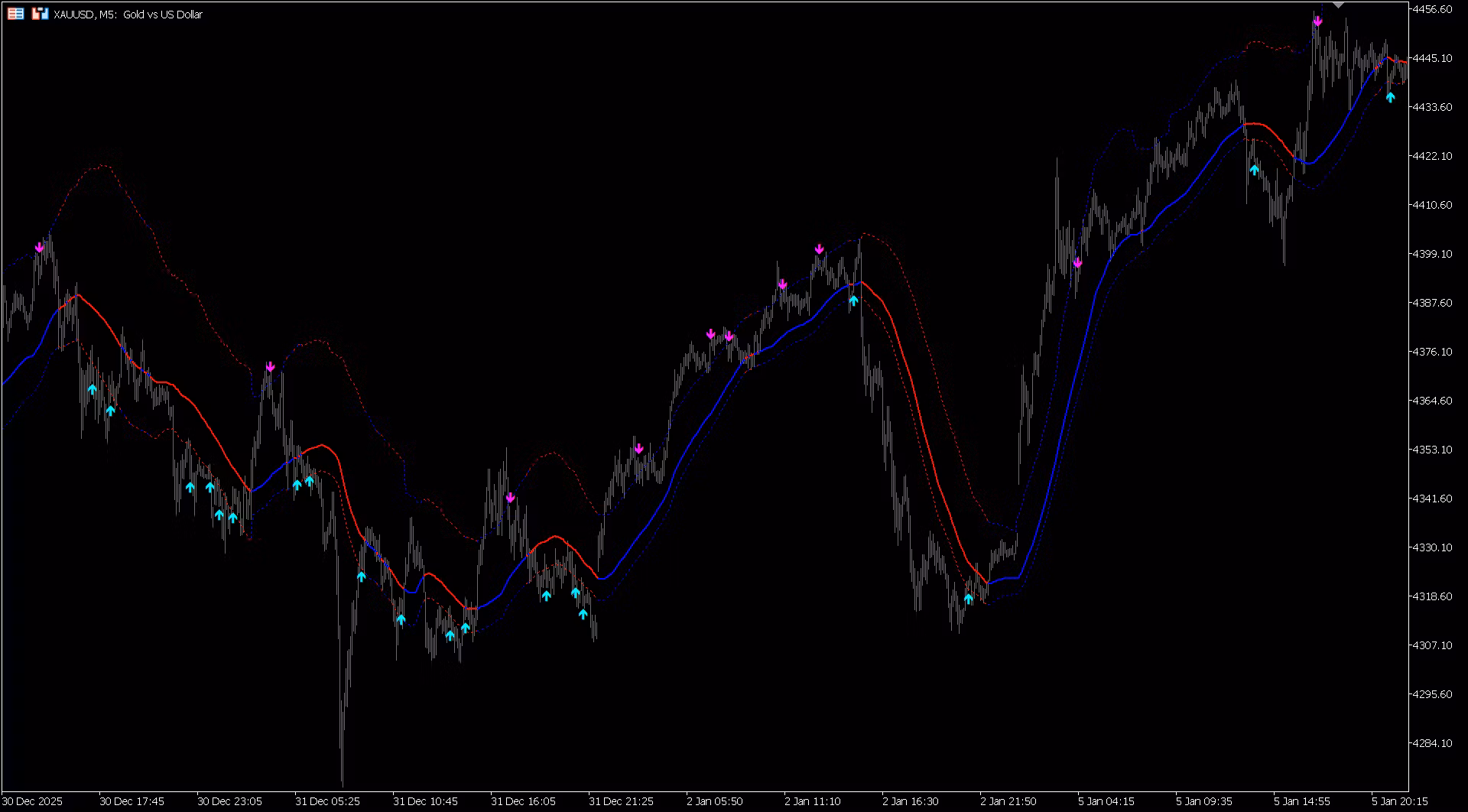Click the 31 Dec 16:05 time label

pyautogui.click(x=523, y=801)
